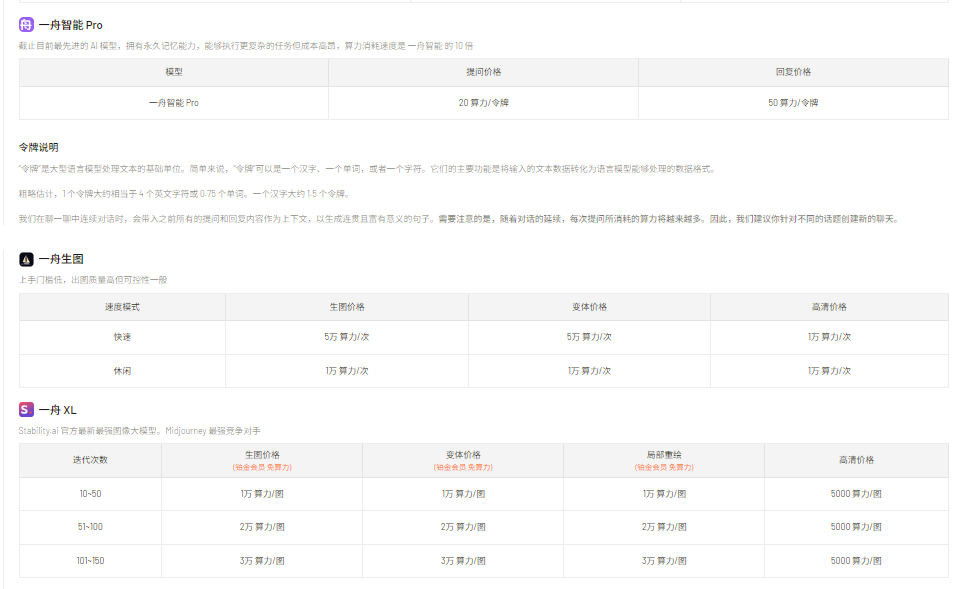Screen dimensions: 976x589
Task: Select the 快速 speed mode row label
Action: coord(122,337)
